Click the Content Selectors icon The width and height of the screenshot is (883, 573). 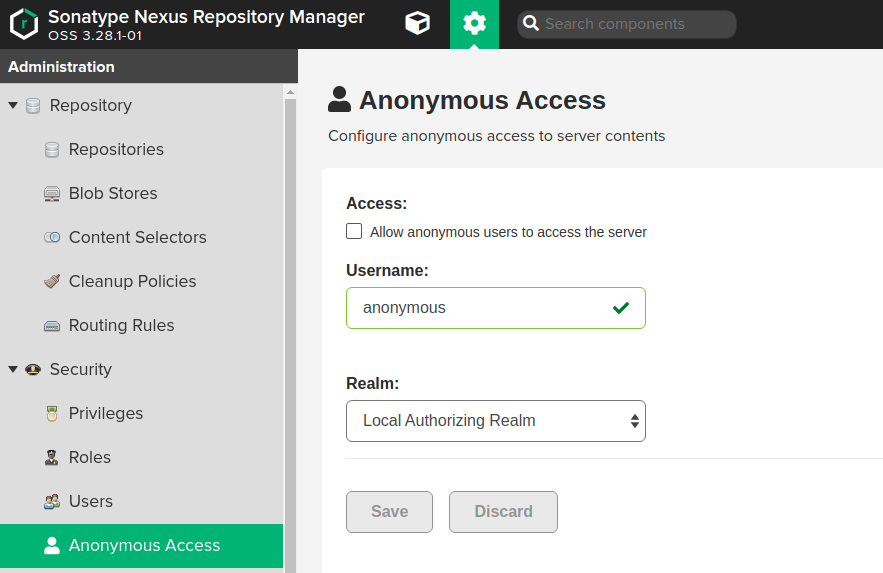coord(52,238)
